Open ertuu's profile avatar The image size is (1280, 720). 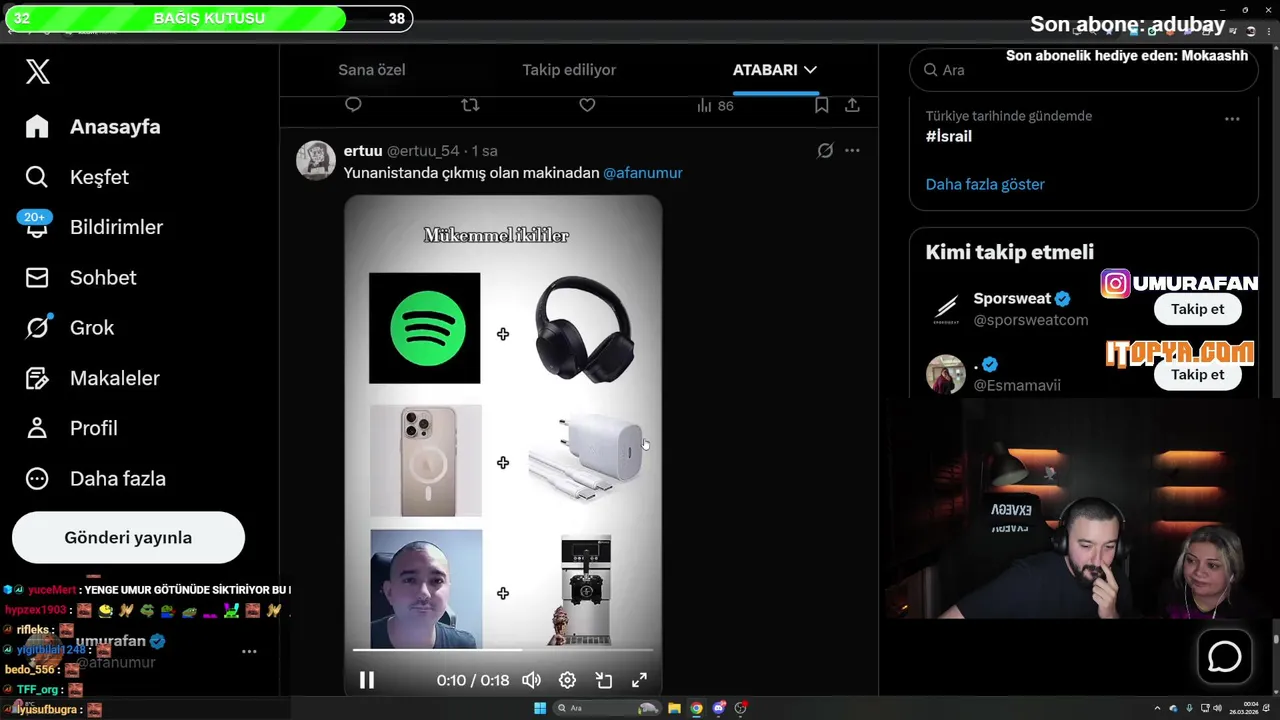315,160
